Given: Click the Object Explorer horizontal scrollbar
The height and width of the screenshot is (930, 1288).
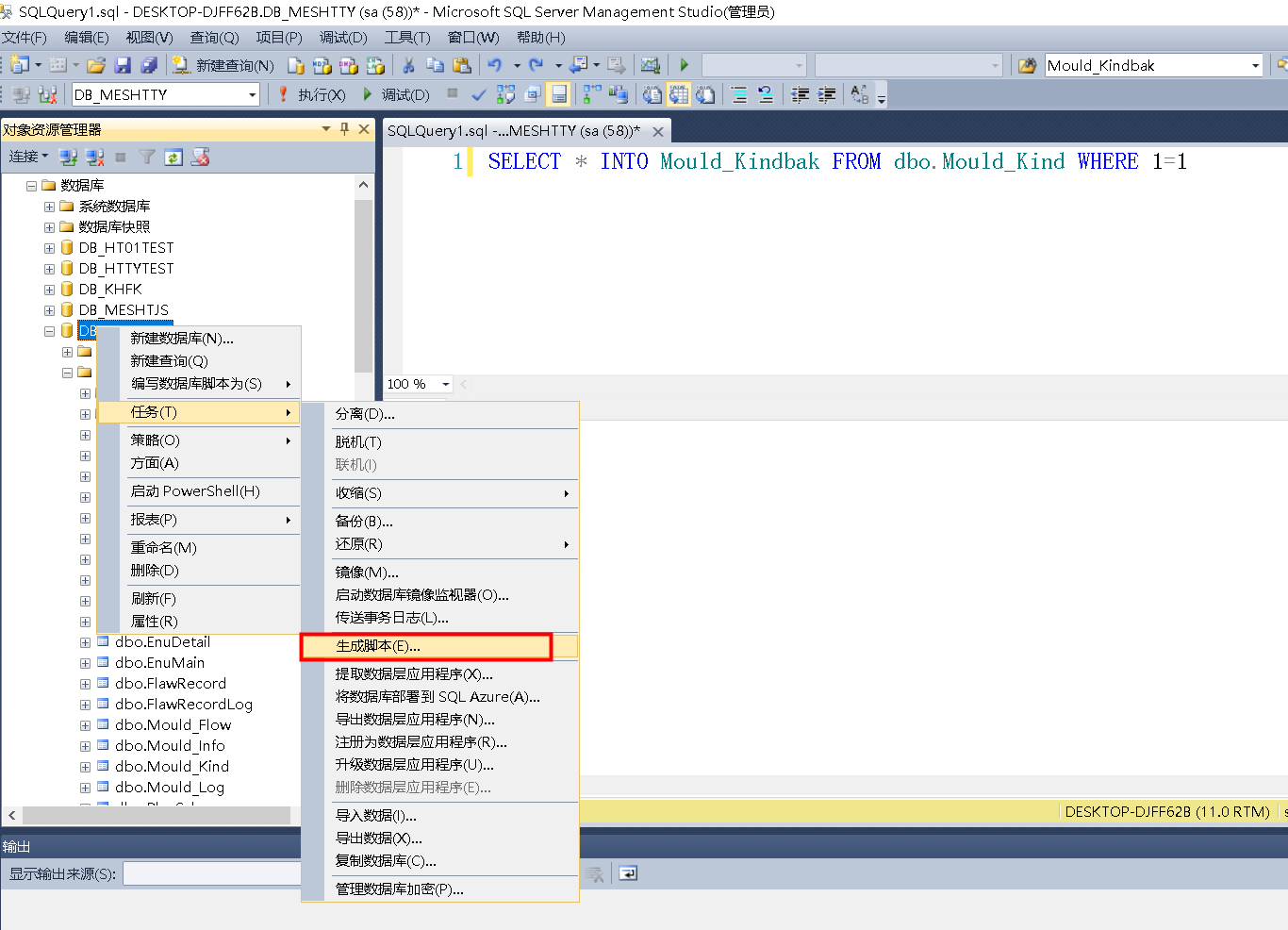Looking at the screenshot, I should (156, 815).
